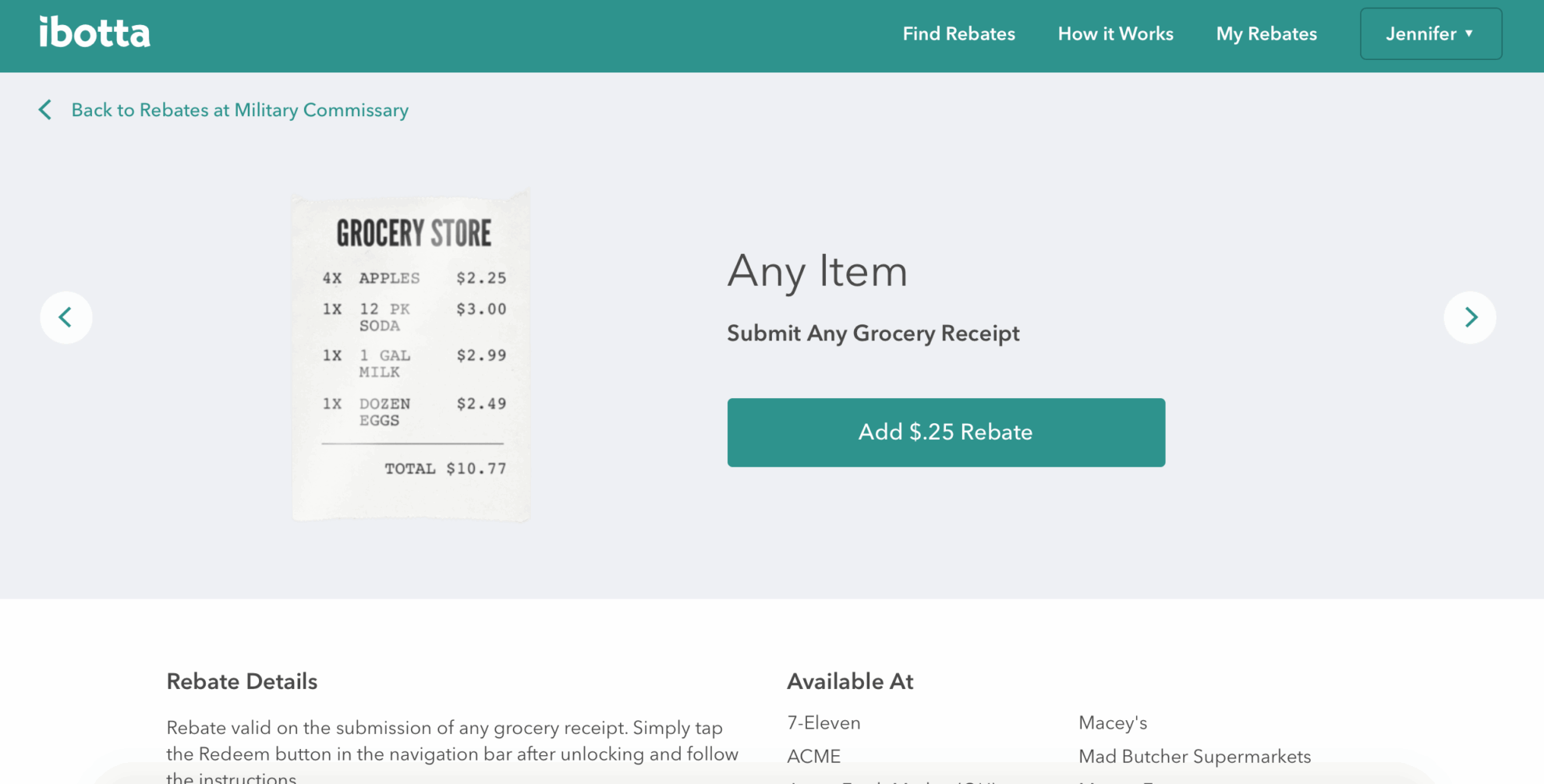The image size is (1544, 784).
Task: Show the previous rebate with left arrow
Action: [66, 317]
